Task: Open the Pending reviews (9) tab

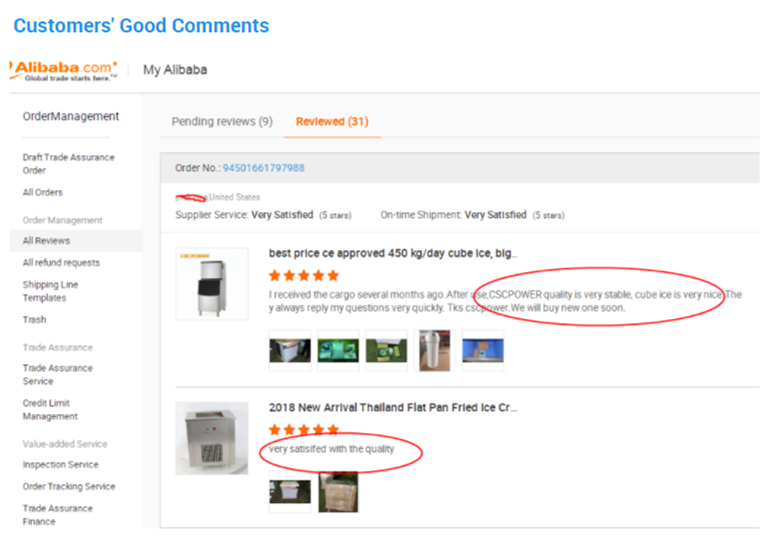Action: tap(222, 122)
